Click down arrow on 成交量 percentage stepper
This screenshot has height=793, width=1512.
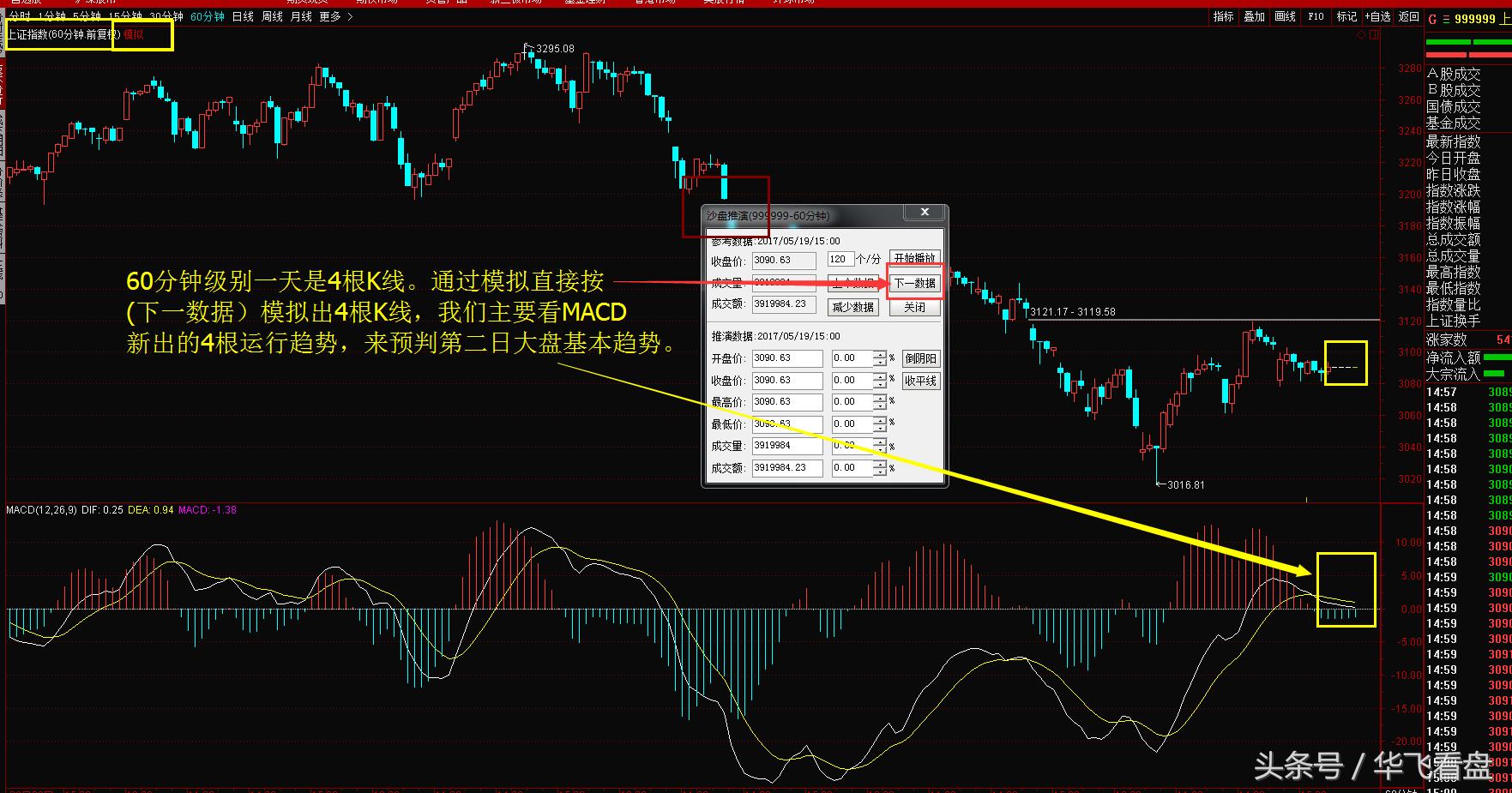point(880,449)
